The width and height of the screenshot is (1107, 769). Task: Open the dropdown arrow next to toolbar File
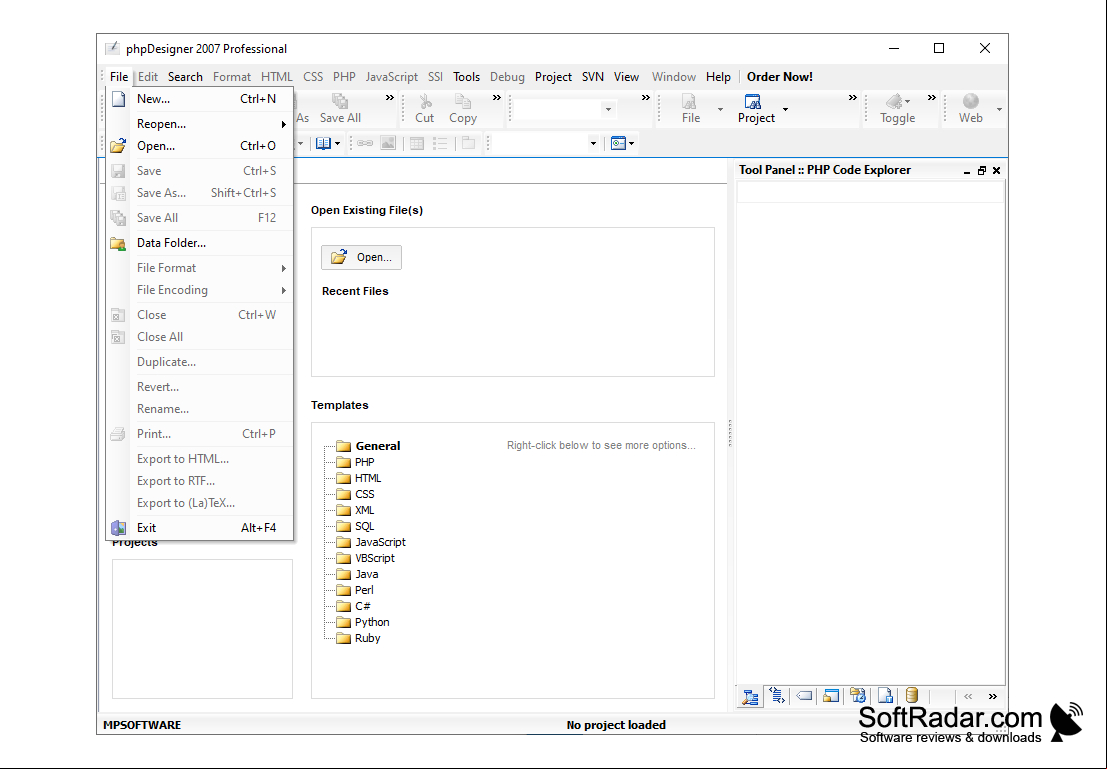[720, 109]
